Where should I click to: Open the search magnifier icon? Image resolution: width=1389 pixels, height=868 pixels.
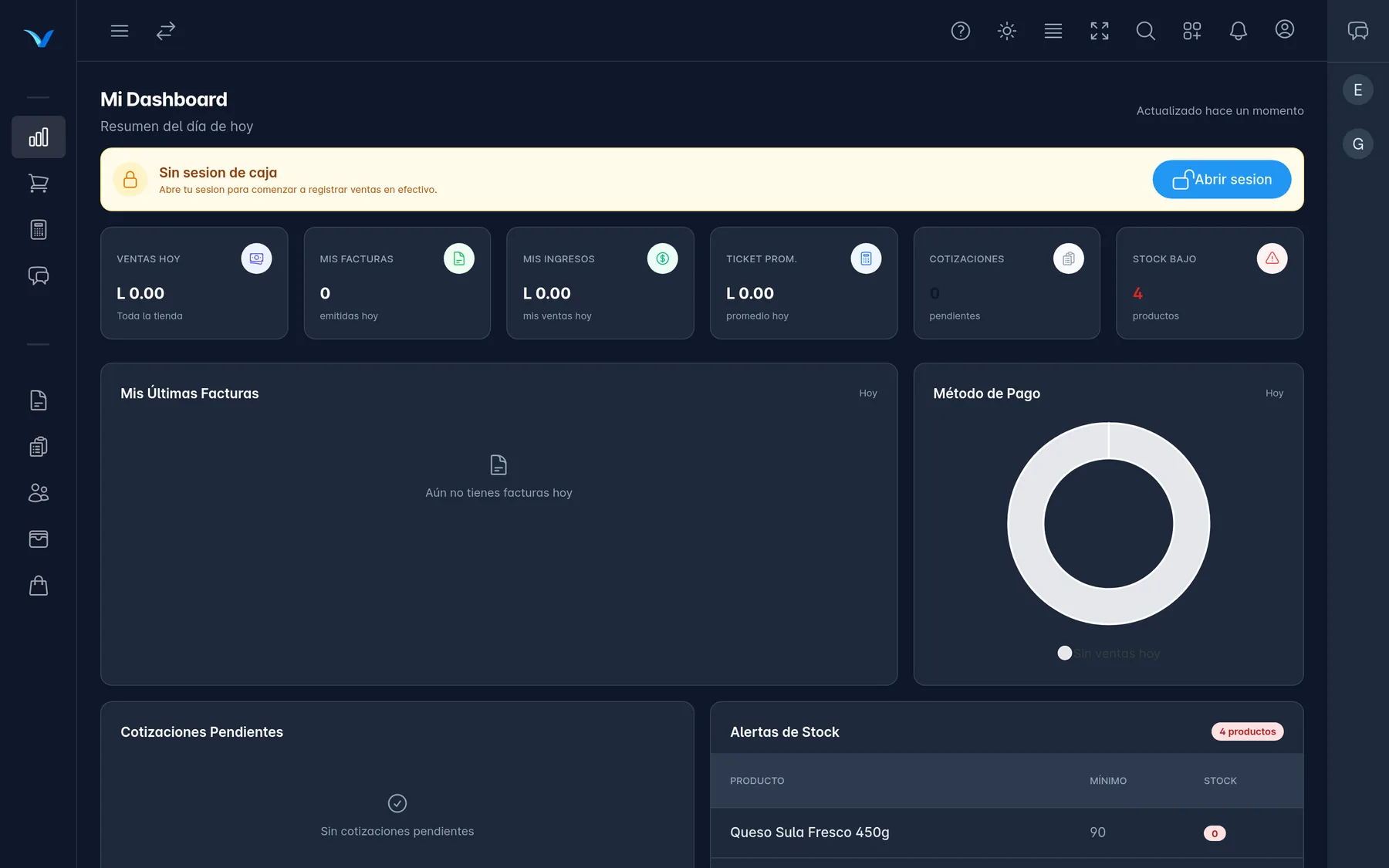[x=1146, y=31]
